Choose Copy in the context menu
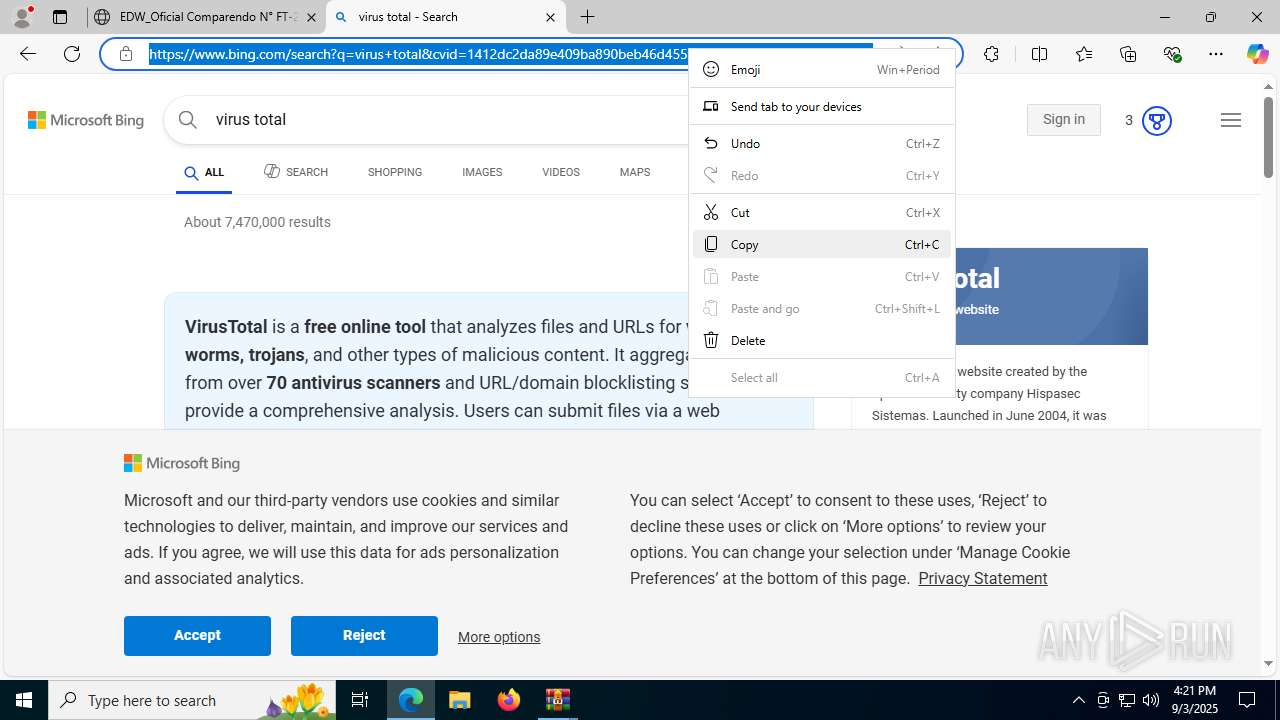This screenshot has height=720, width=1280. tap(822, 244)
